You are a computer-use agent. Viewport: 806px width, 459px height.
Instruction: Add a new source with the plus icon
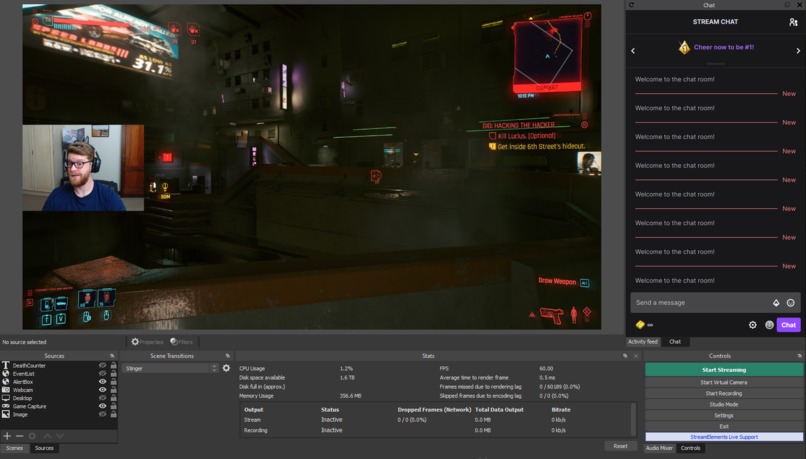click(7, 436)
